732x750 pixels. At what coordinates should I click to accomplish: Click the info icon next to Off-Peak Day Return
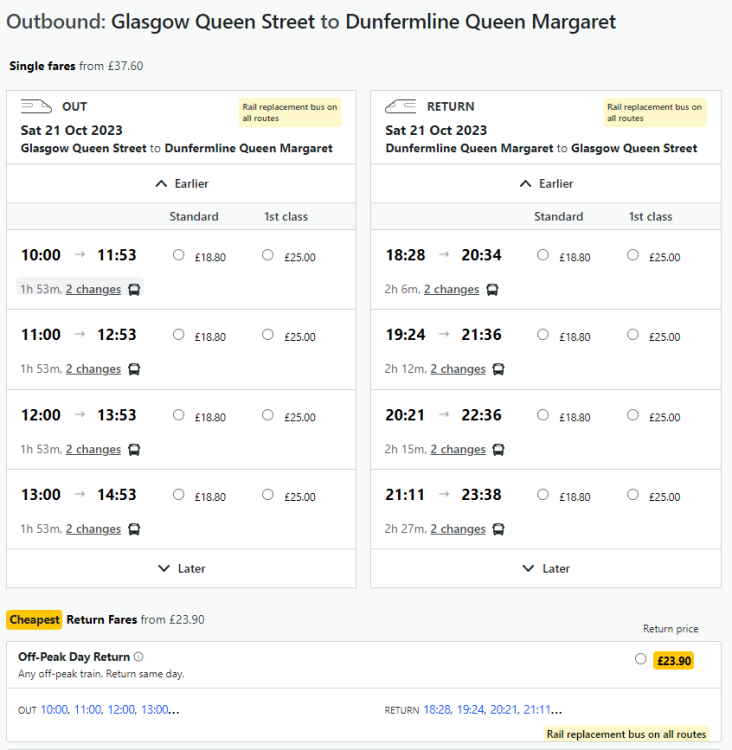tap(139, 657)
